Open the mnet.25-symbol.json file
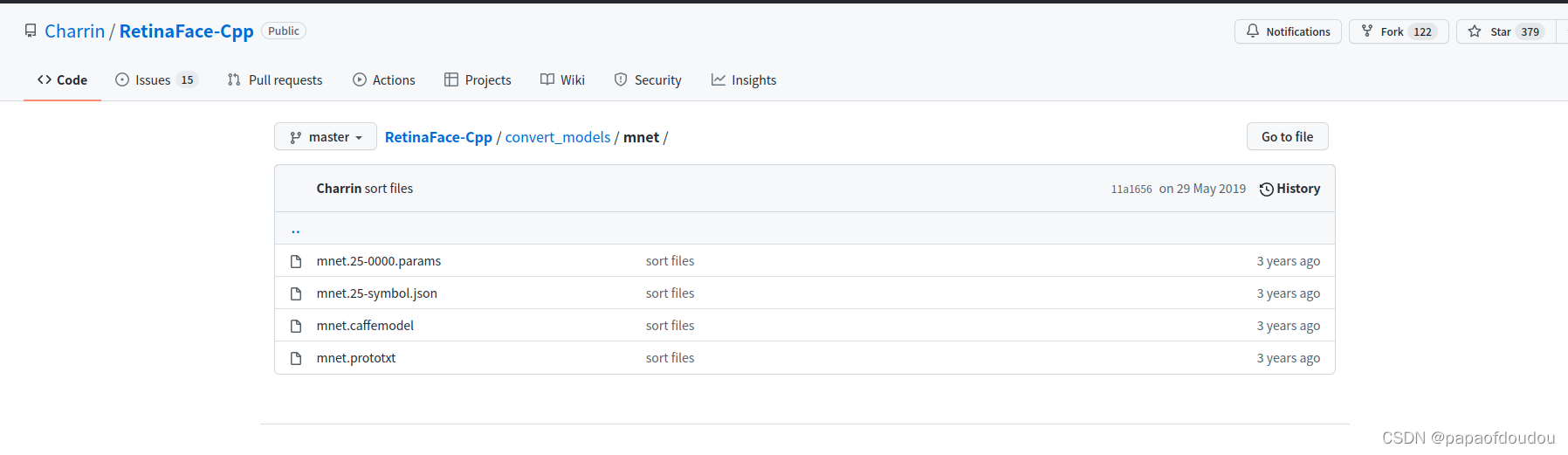The height and width of the screenshot is (455, 1568). [x=377, y=293]
